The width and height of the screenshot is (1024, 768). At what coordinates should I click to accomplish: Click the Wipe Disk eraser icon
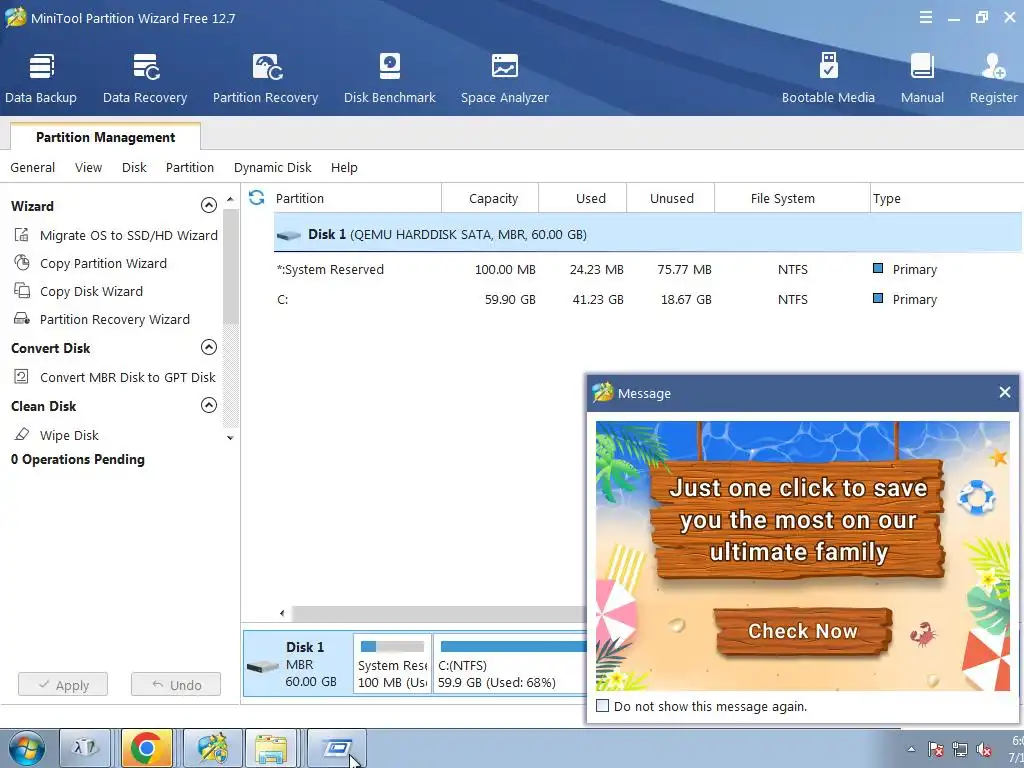click(22, 434)
